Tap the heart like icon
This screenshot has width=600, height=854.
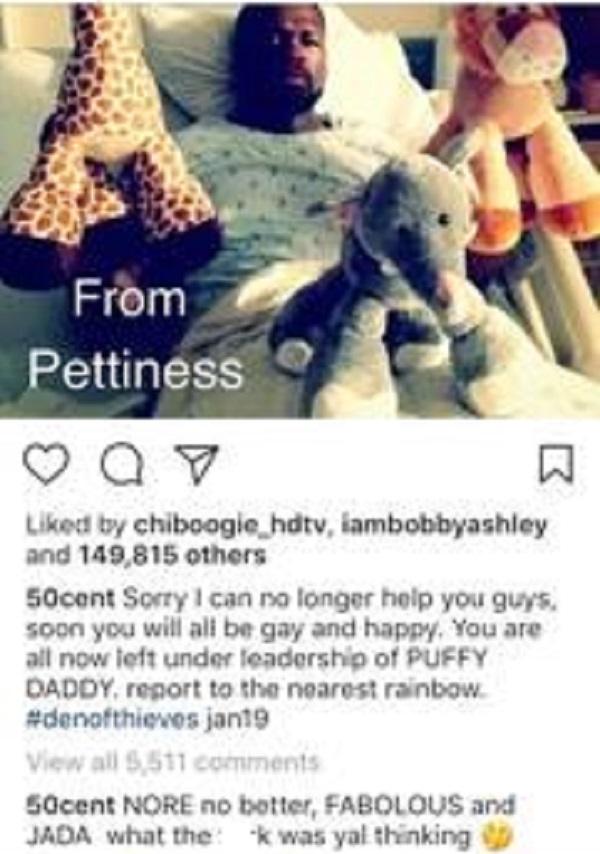tap(47, 467)
